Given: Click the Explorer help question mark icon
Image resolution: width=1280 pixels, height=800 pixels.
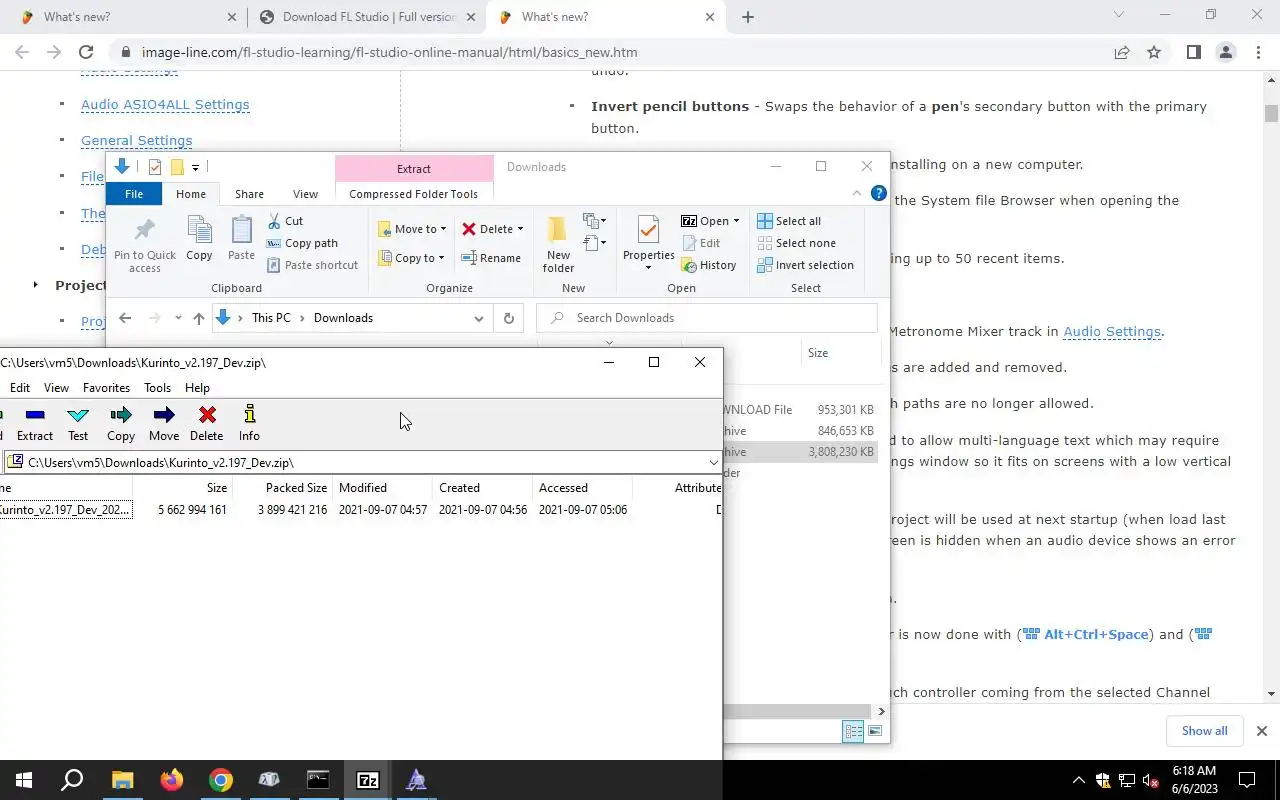Looking at the screenshot, I should pos(878,194).
